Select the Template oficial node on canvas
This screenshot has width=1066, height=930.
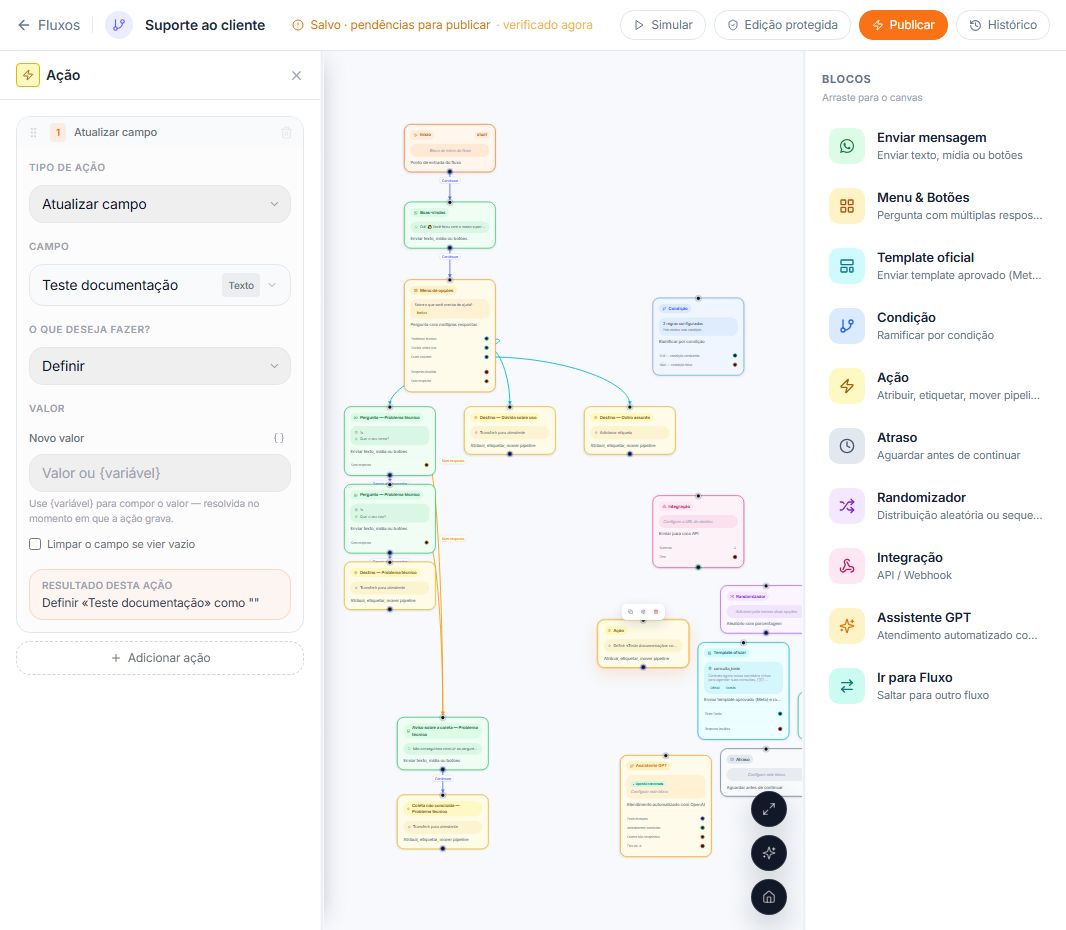[743, 691]
